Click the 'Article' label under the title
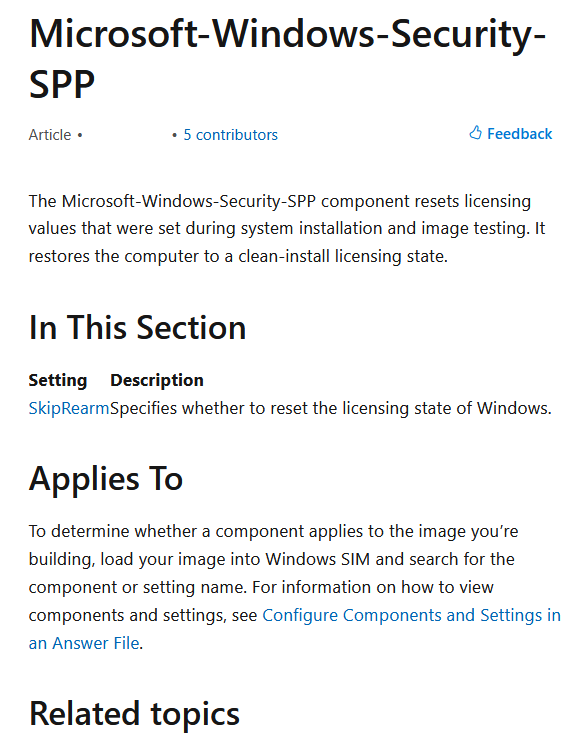The height and width of the screenshot is (747, 583). (50, 135)
